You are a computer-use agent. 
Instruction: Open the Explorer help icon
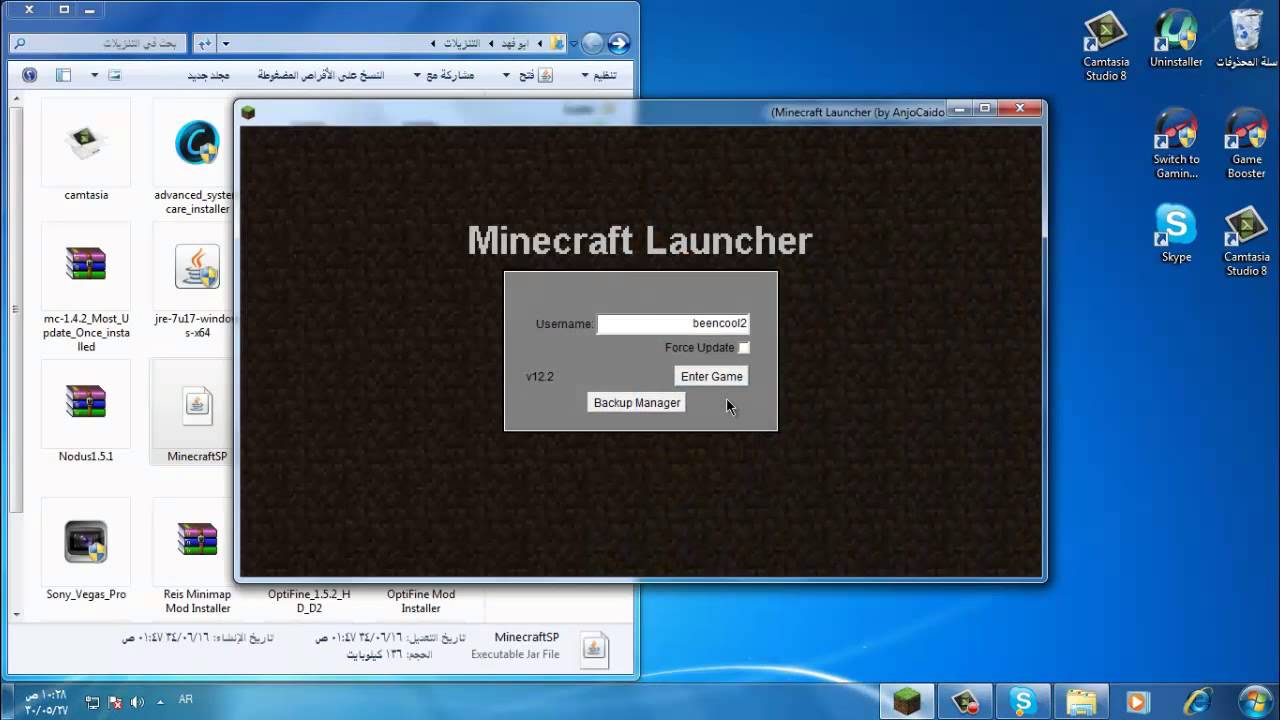pos(29,75)
